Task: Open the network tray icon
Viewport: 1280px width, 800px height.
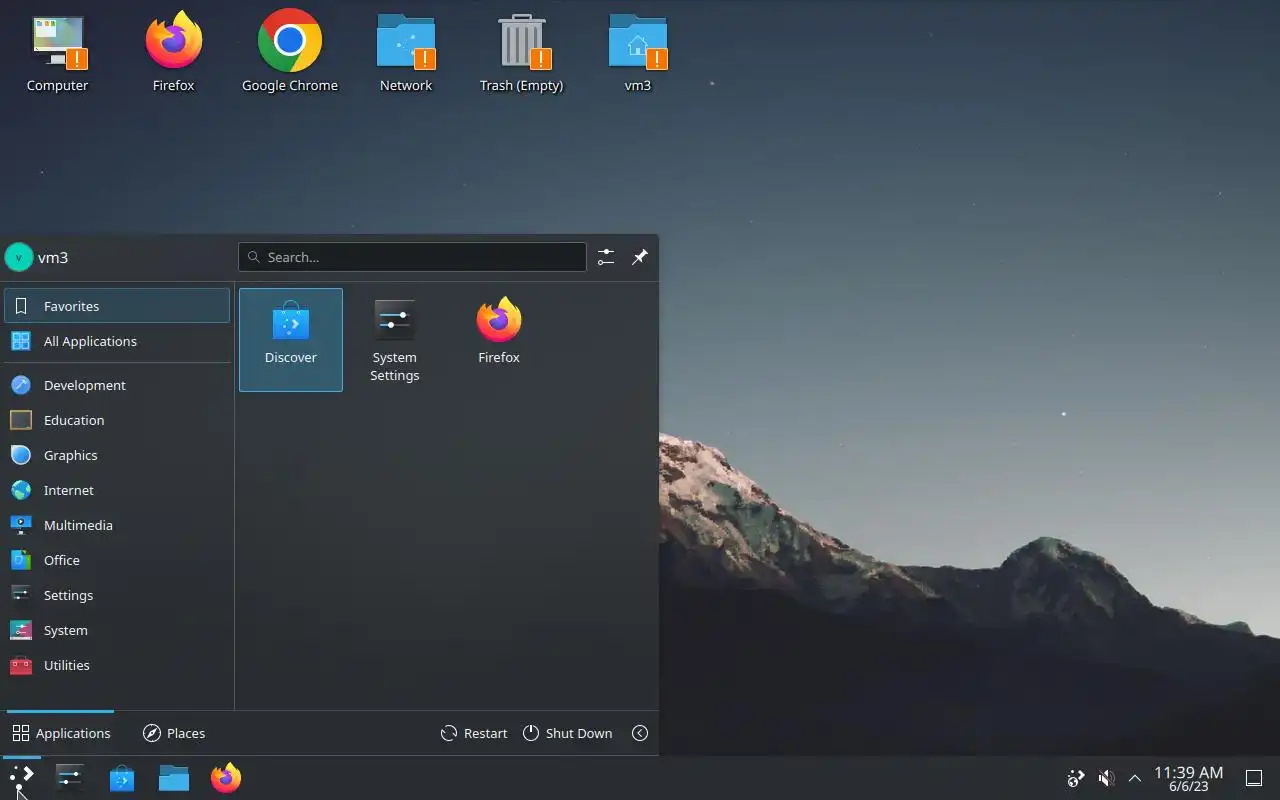Action: 1076,778
